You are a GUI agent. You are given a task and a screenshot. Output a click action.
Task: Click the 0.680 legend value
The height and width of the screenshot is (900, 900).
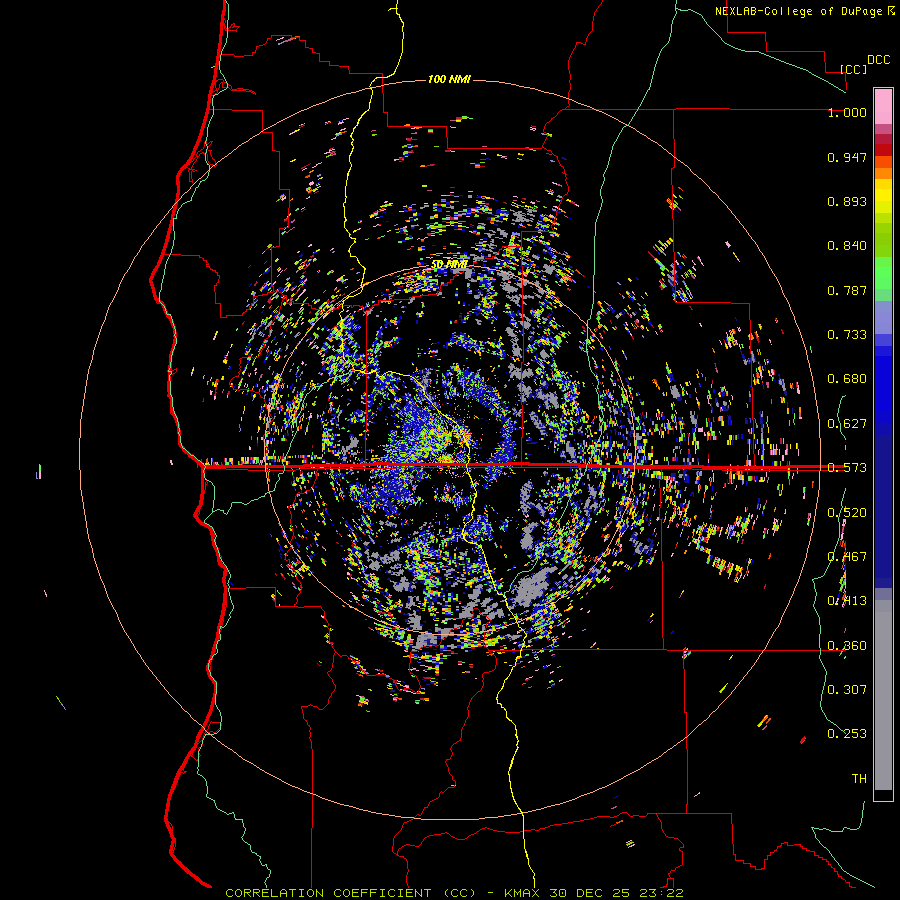tap(847, 379)
